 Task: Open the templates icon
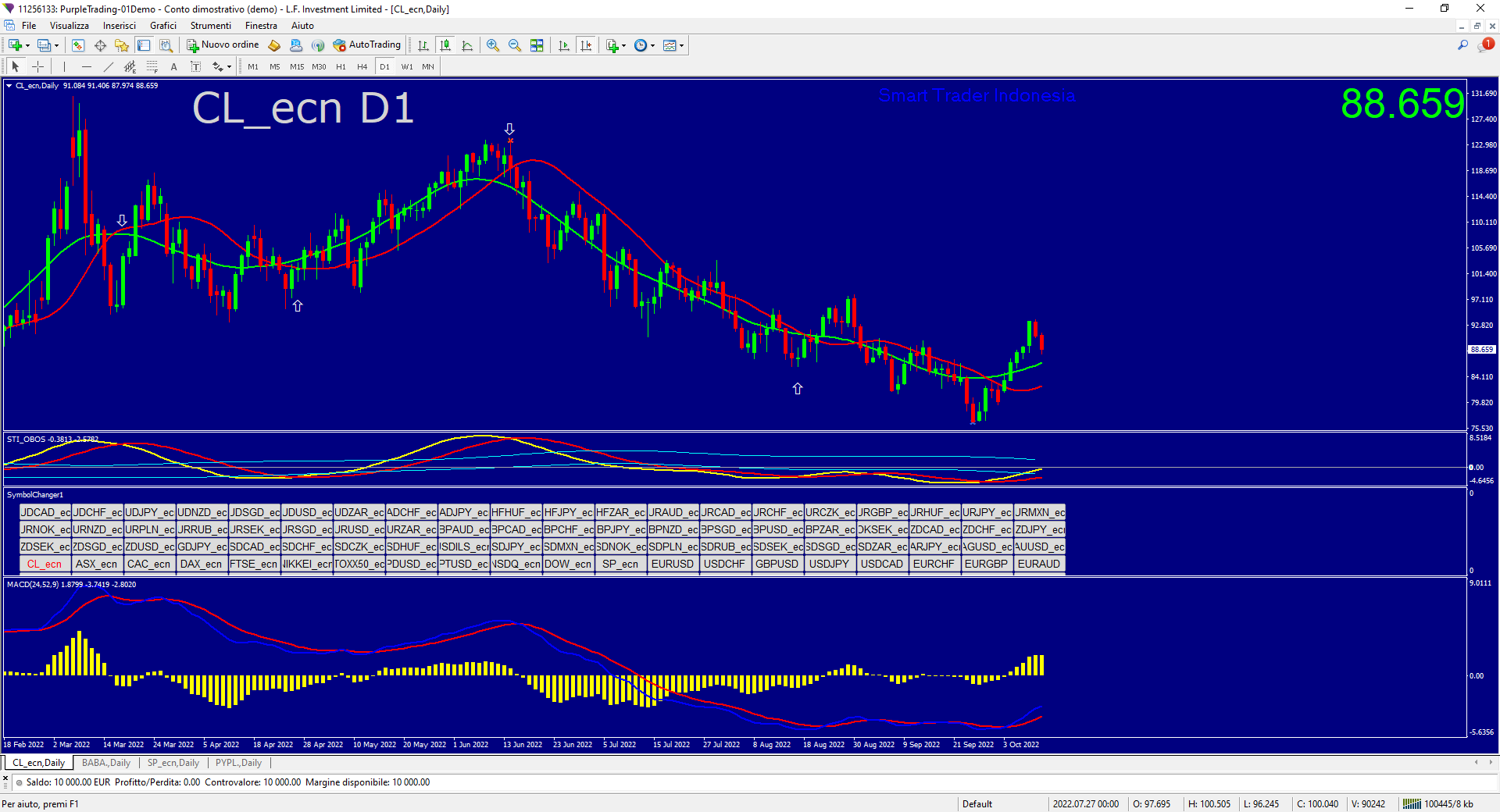point(670,45)
